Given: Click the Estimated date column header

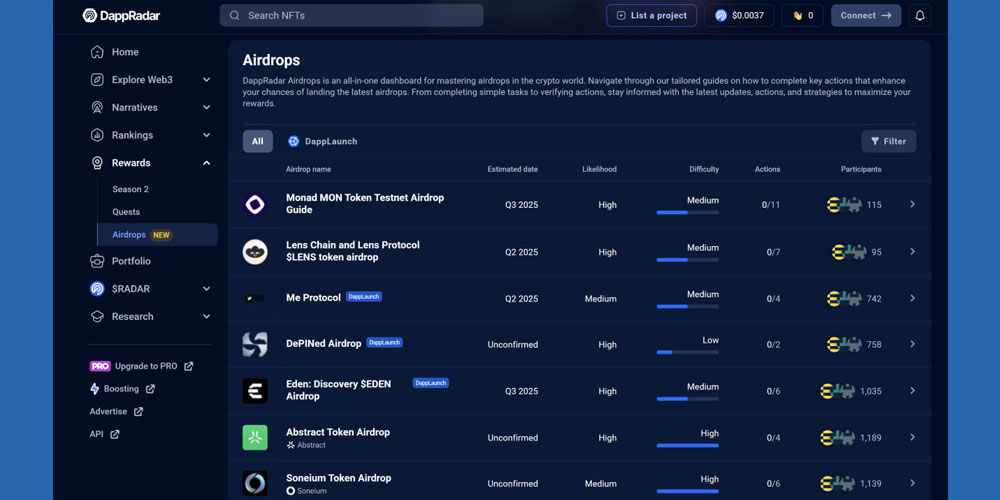Looking at the screenshot, I should (513, 169).
